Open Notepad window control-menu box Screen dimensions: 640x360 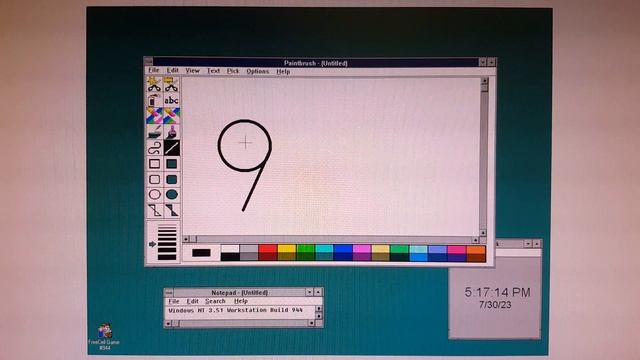coord(169,293)
